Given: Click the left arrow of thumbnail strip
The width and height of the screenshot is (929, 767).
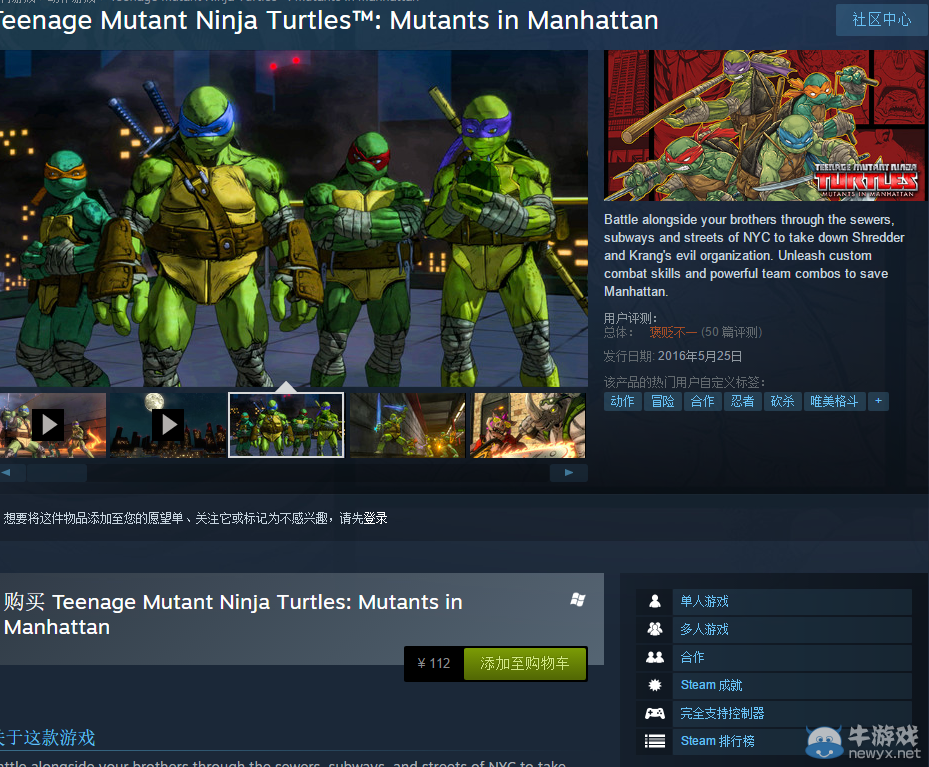Looking at the screenshot, I should click(9, 473).
